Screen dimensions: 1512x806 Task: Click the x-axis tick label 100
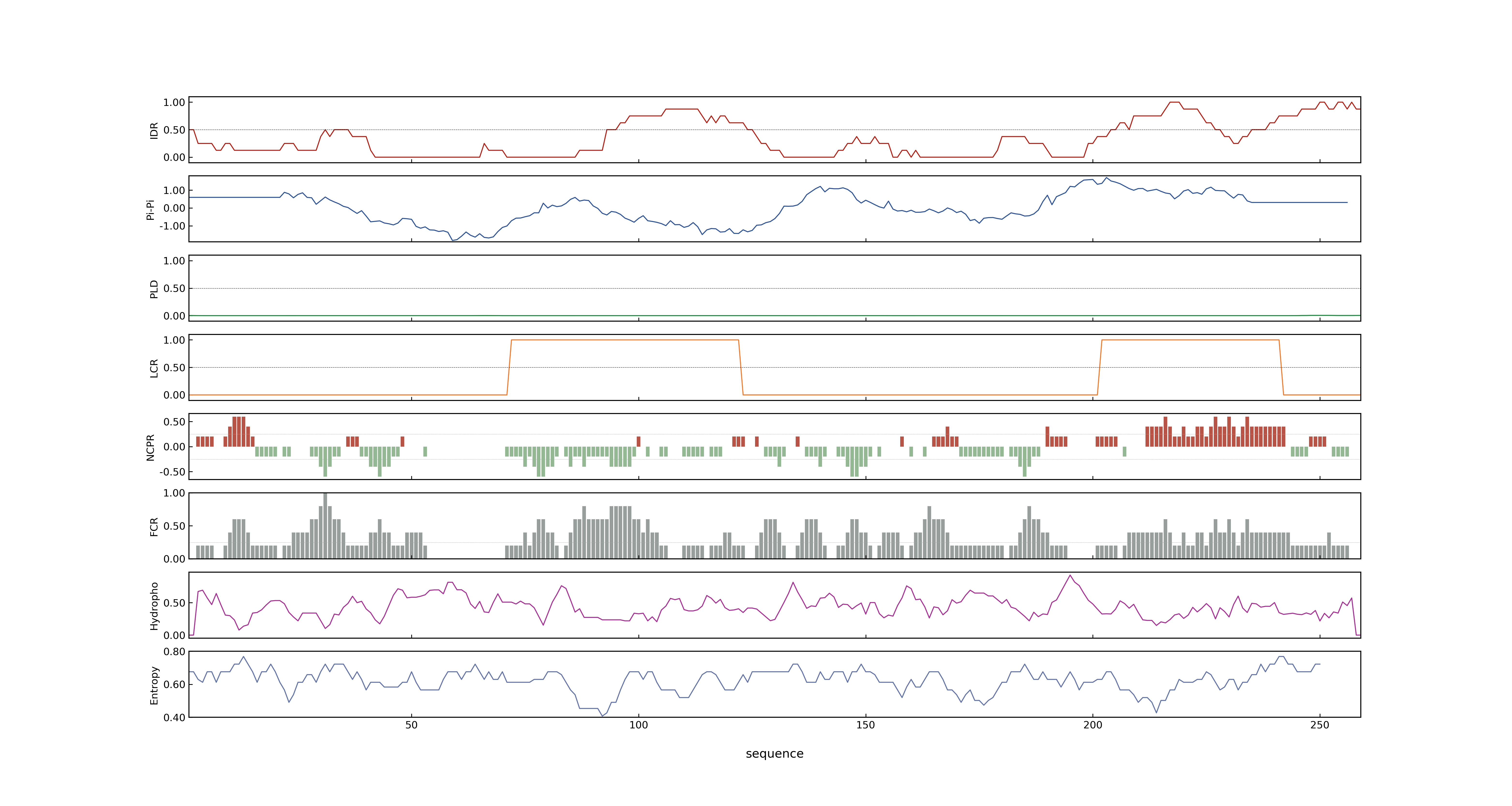pos(639,725)
